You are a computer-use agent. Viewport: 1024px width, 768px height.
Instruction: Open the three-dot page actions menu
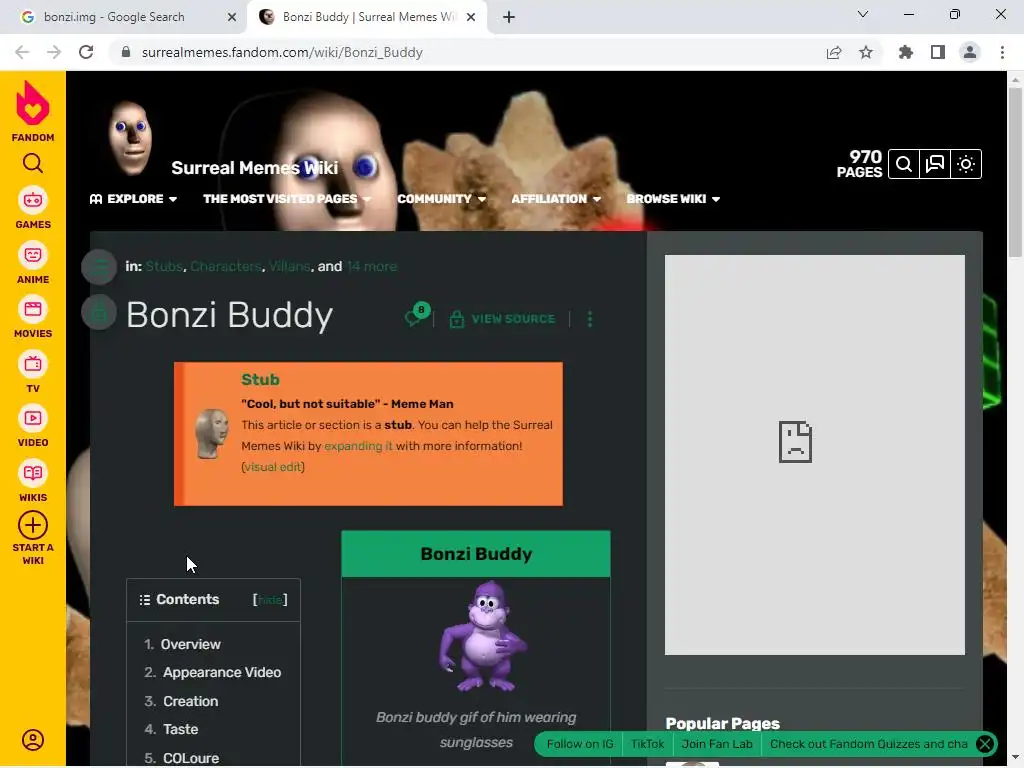[590, 319]
